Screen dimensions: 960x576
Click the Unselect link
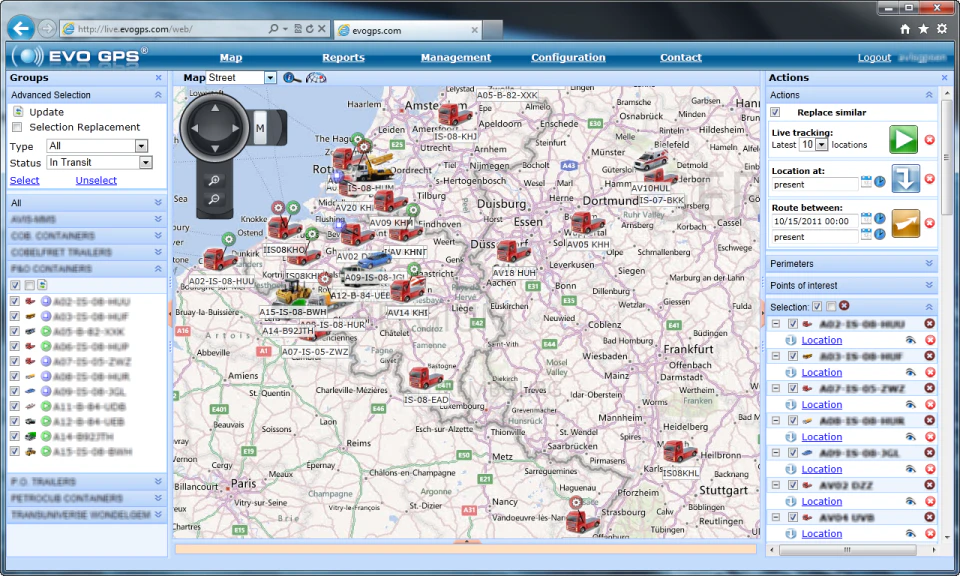tap(97, 180)
